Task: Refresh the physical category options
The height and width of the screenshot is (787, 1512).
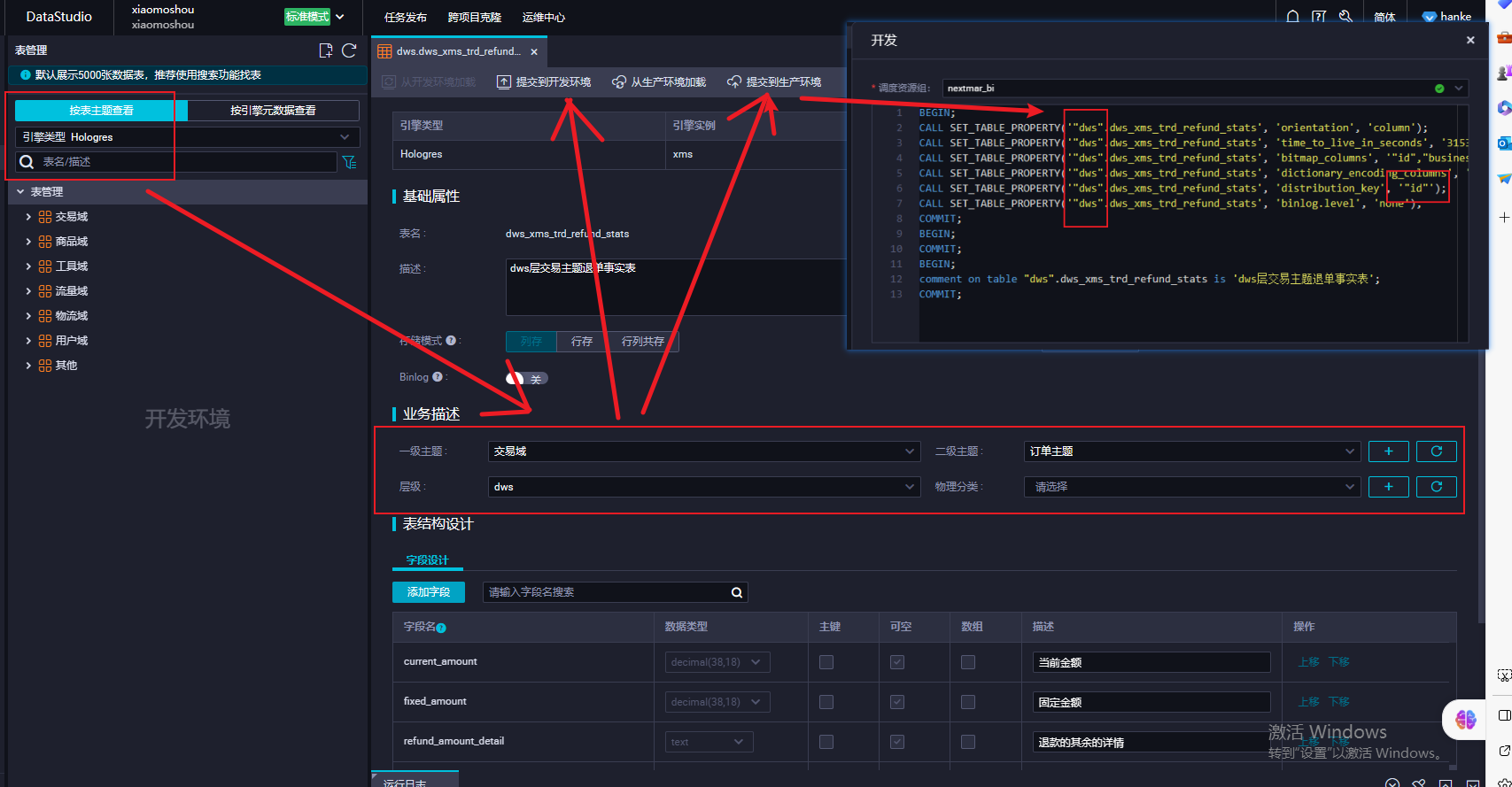Action: pos(1437,487)
